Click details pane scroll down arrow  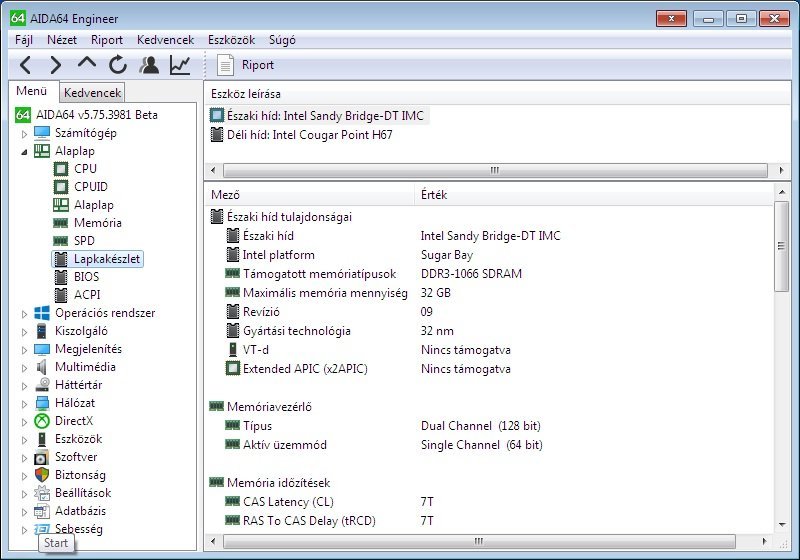pyautogui.click(x=781, y=525)
